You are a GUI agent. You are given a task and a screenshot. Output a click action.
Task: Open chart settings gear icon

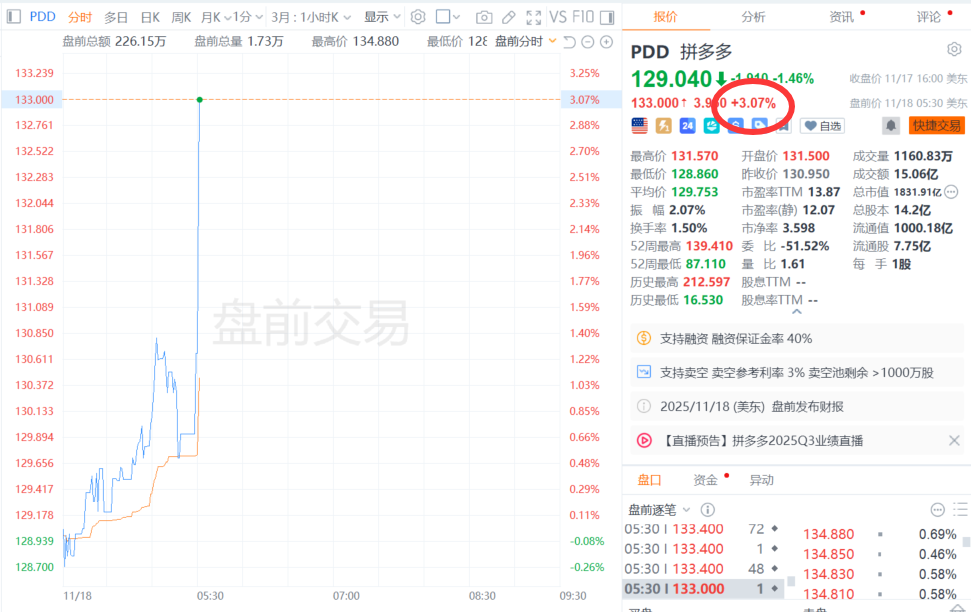pyautogui.click(x=418, y=17)
